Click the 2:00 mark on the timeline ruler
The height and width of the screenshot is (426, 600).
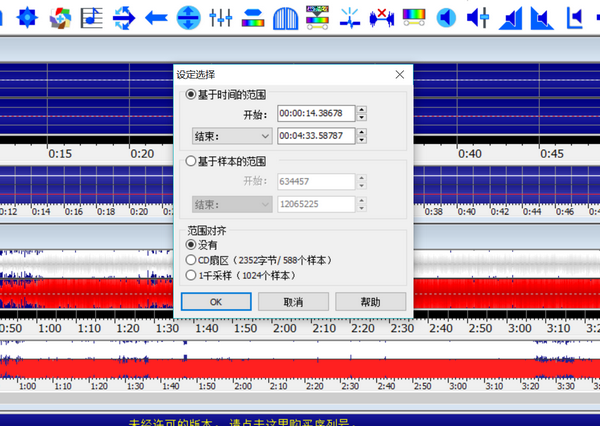[x=285, y=328]
